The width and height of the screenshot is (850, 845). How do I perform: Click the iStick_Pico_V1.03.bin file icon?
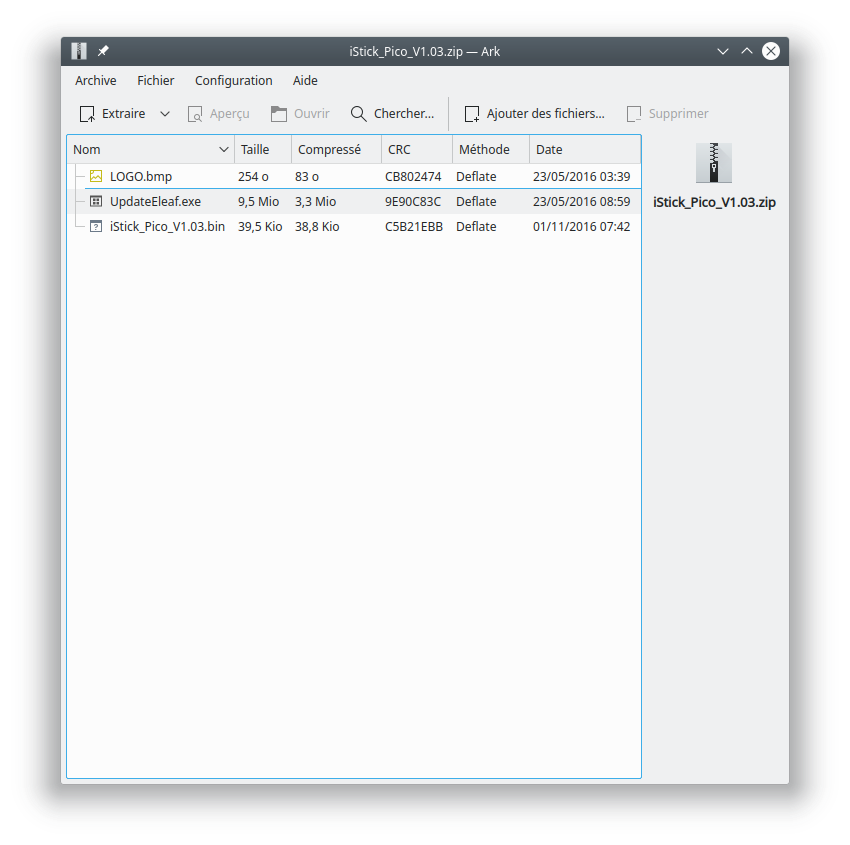click(96, 226)
